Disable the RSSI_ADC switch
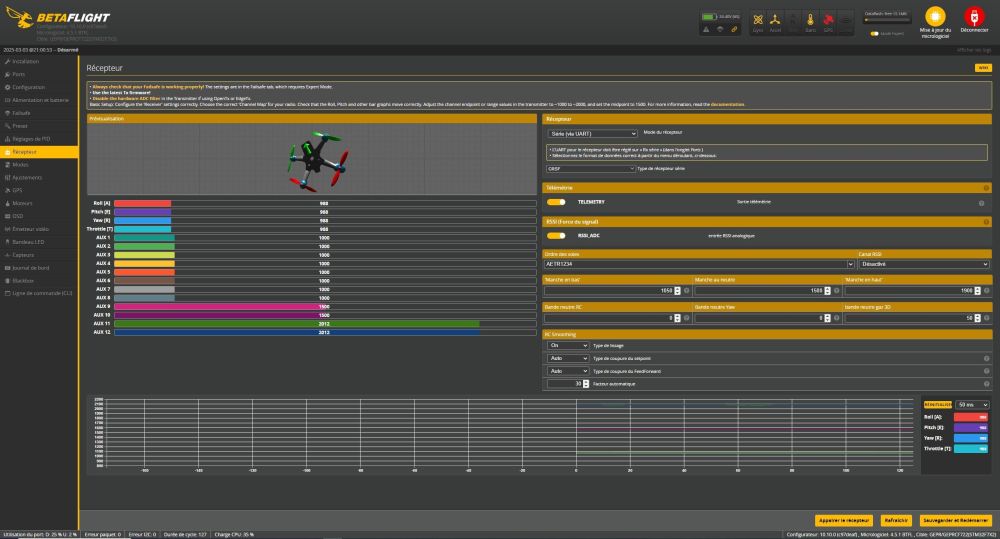 [x=556, y=236]
